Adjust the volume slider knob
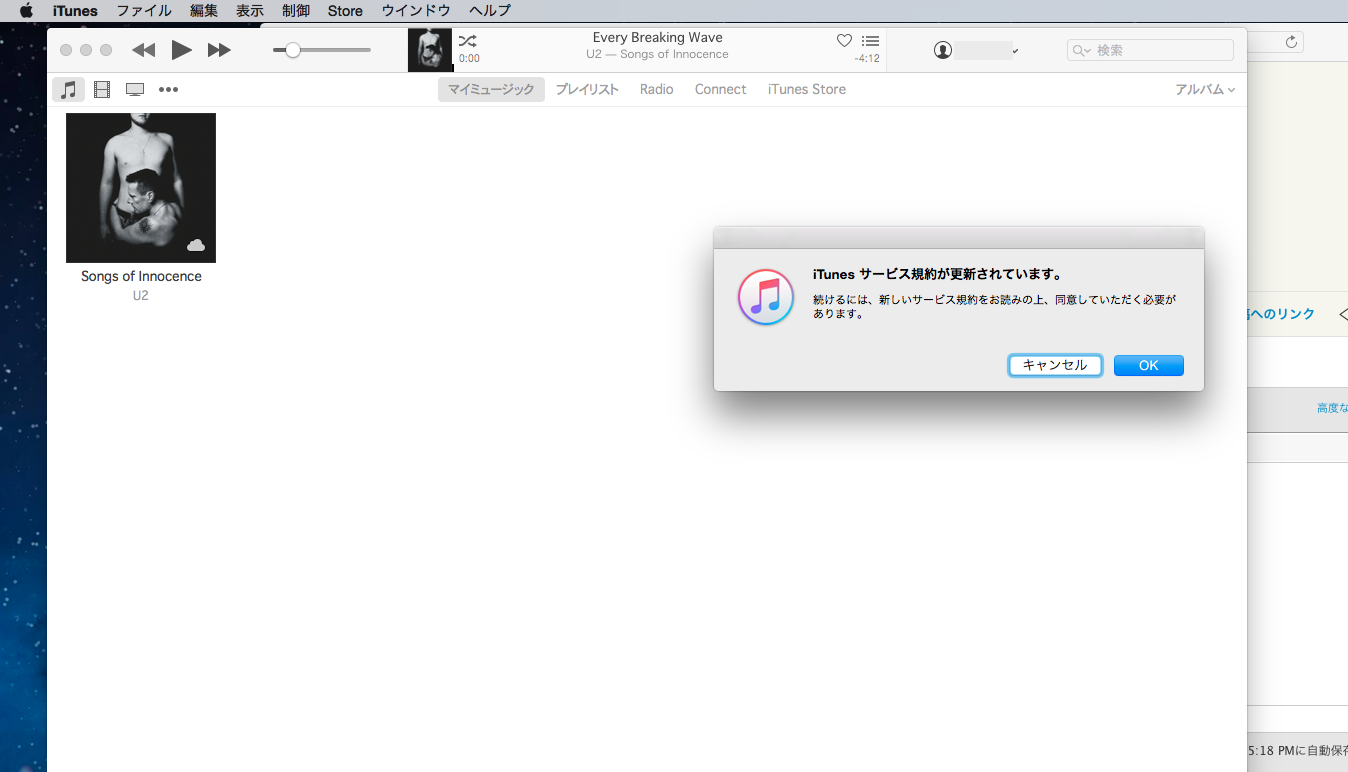 [x=293, y=50]
